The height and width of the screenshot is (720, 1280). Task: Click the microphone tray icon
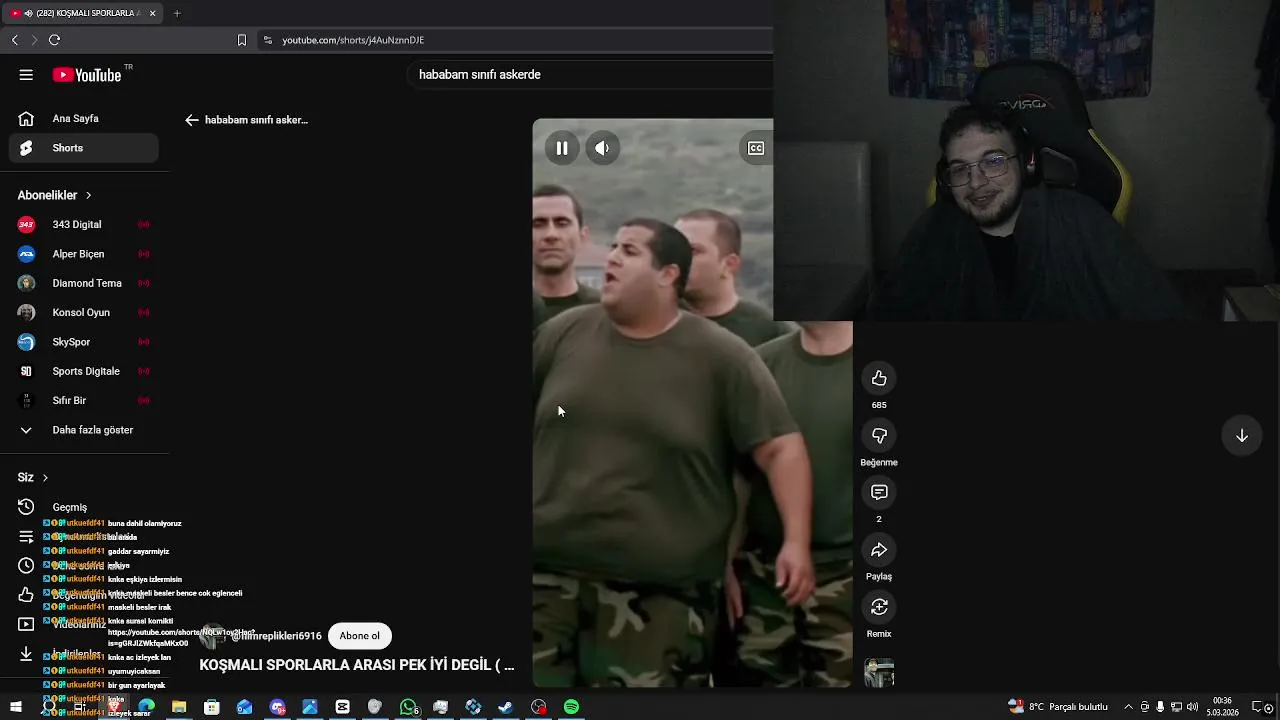tap(1160, 707)
